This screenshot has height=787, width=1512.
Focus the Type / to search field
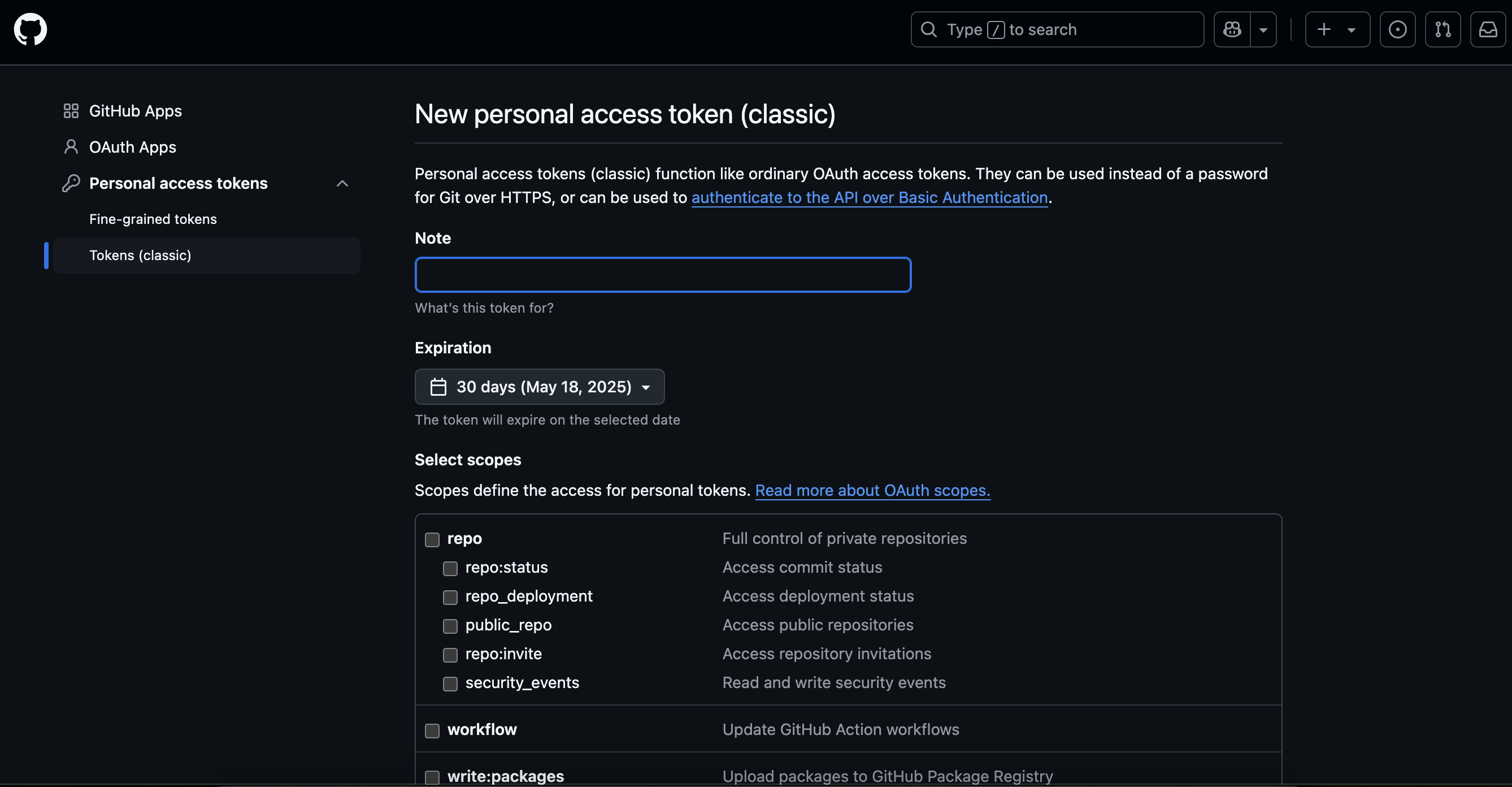click(1057, 29)
